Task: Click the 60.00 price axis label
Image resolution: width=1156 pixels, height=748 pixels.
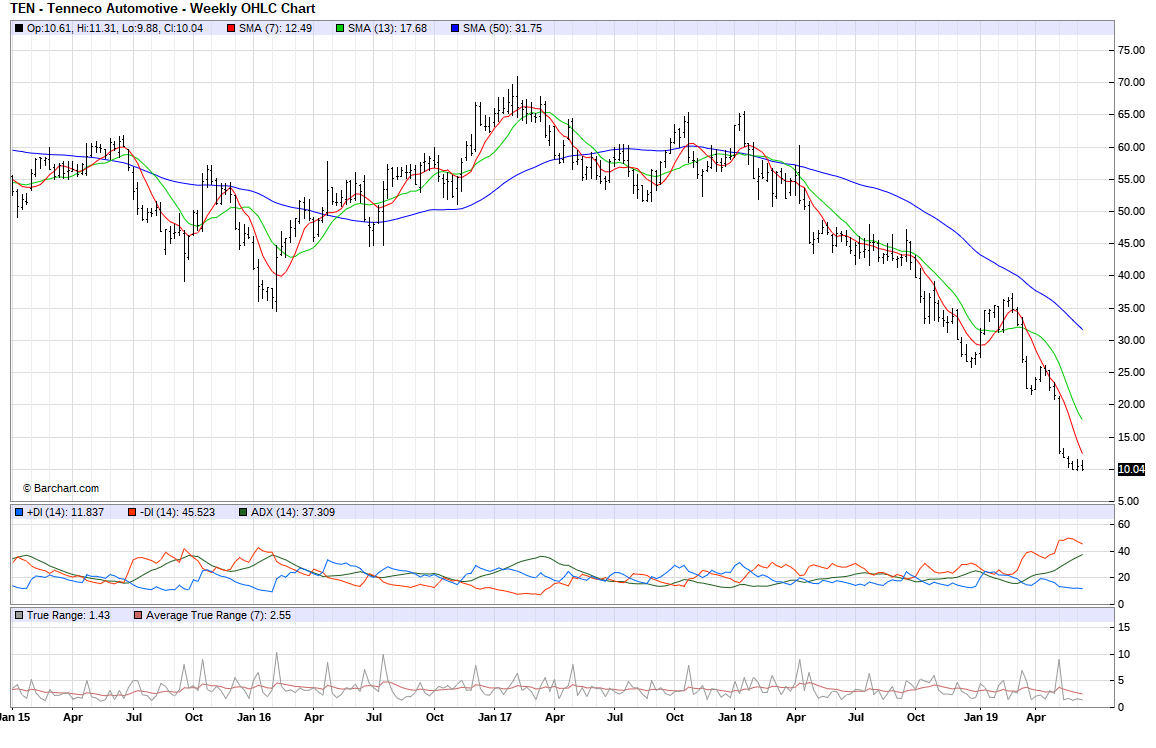Action: click(1132, 147)
